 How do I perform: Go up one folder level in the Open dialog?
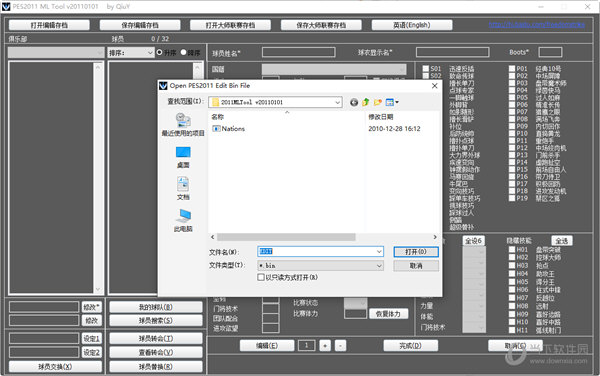(366, 102)
